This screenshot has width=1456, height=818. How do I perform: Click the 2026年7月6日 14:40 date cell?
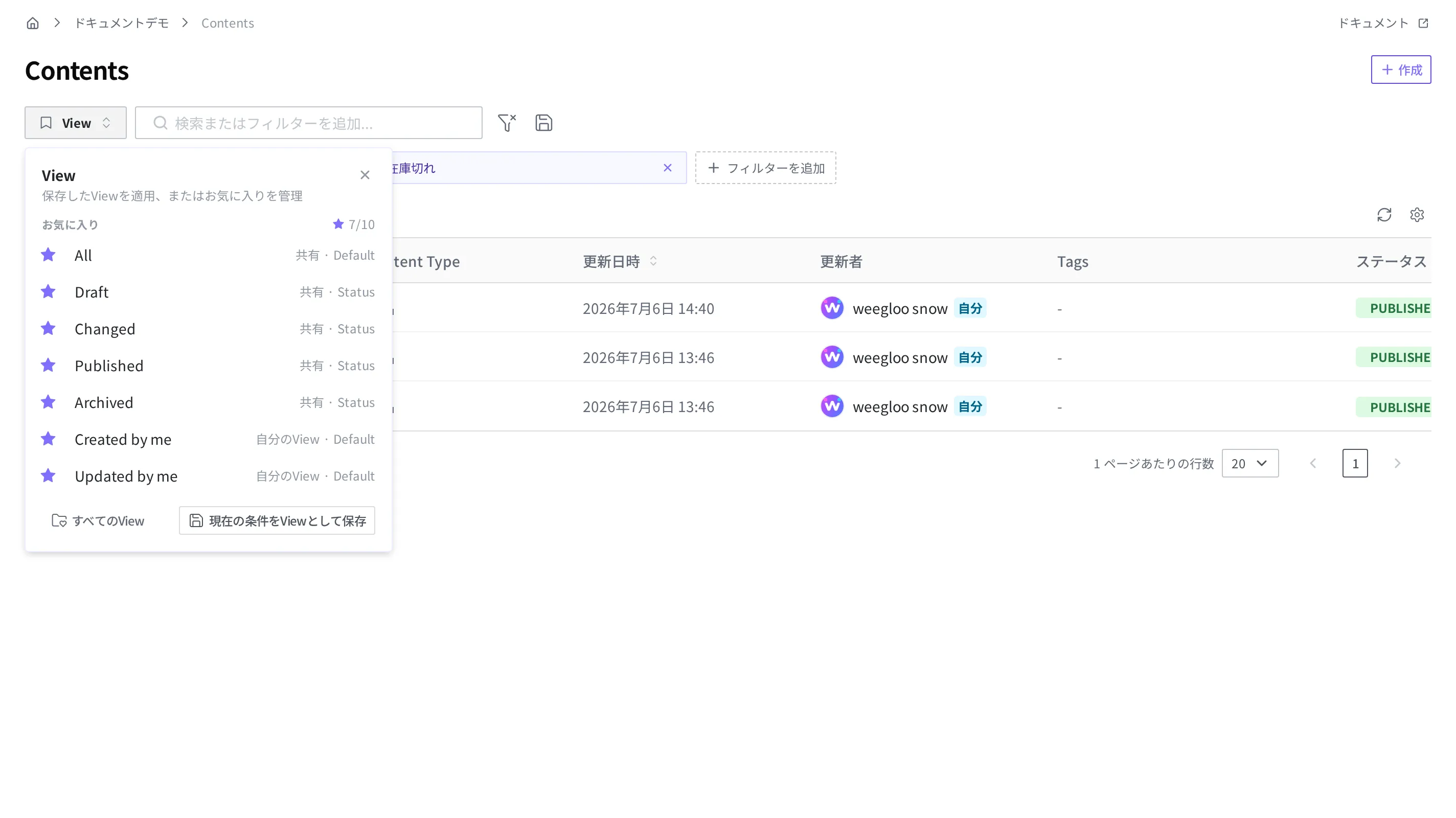point(648,308)
